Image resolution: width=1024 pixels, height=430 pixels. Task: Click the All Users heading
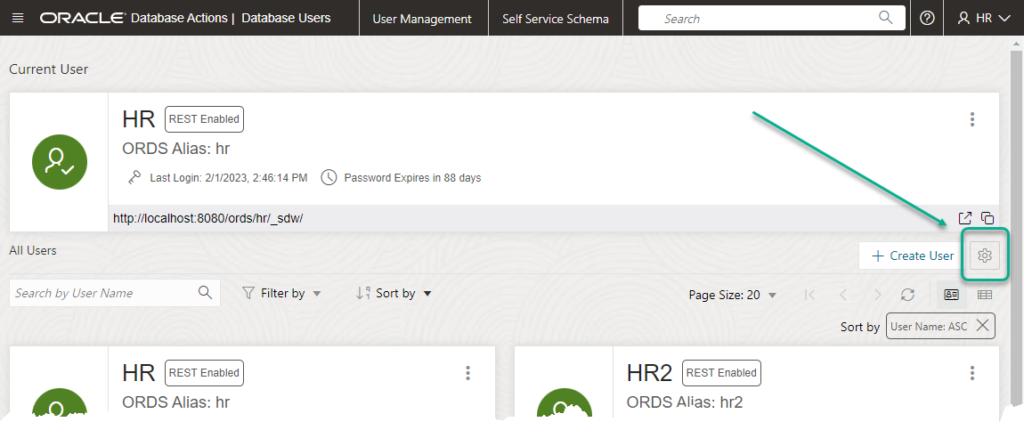(x=33, y=250)
